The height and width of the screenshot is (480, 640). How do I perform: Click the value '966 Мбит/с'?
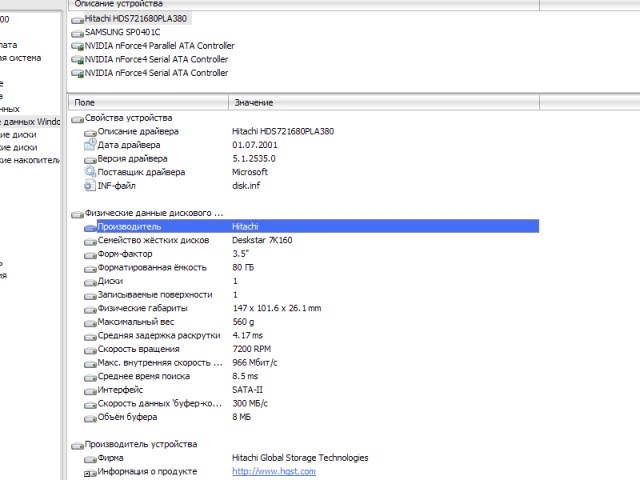pos(255,362)
